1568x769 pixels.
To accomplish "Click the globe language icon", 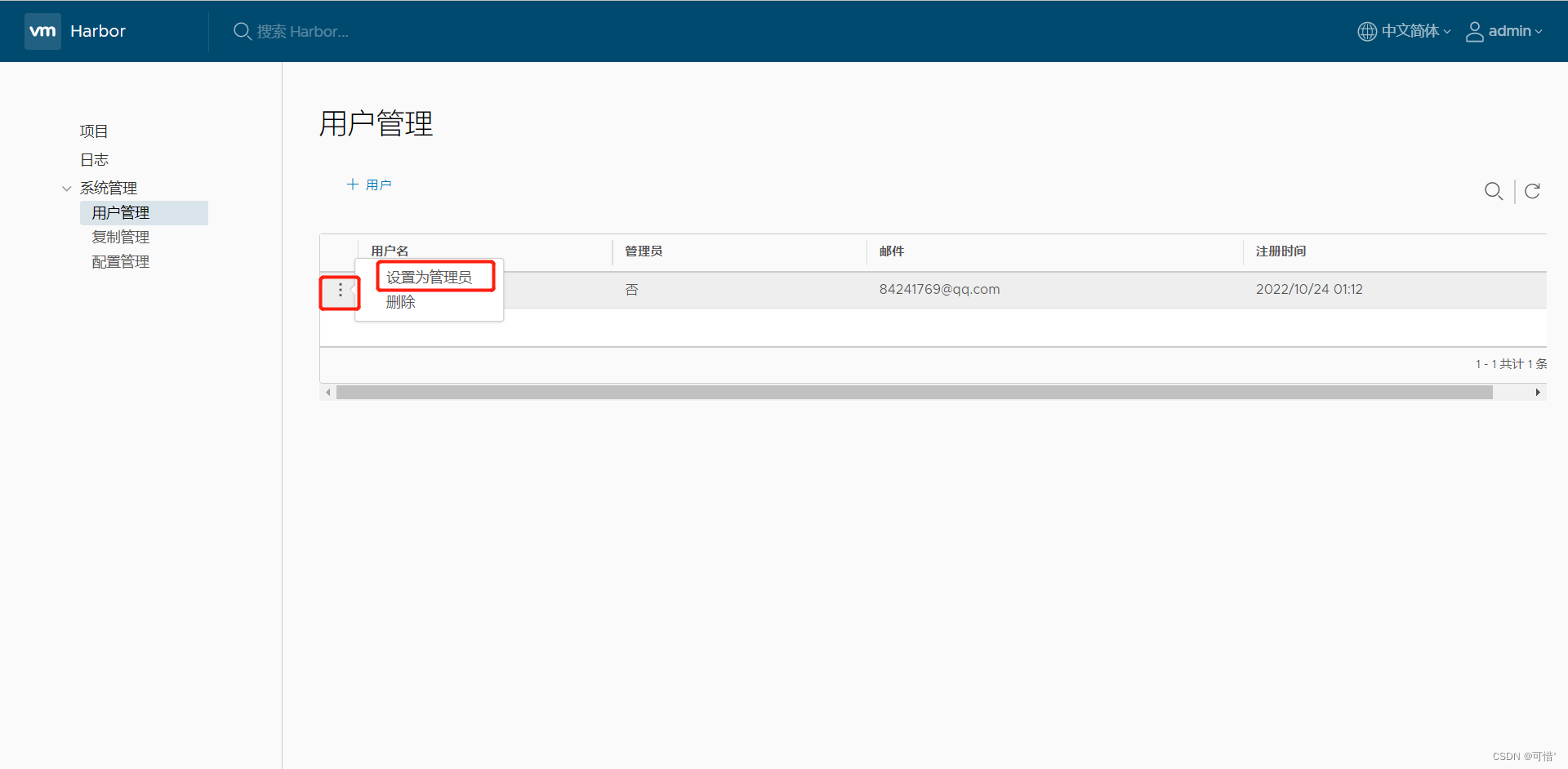I will [1367, 31].
